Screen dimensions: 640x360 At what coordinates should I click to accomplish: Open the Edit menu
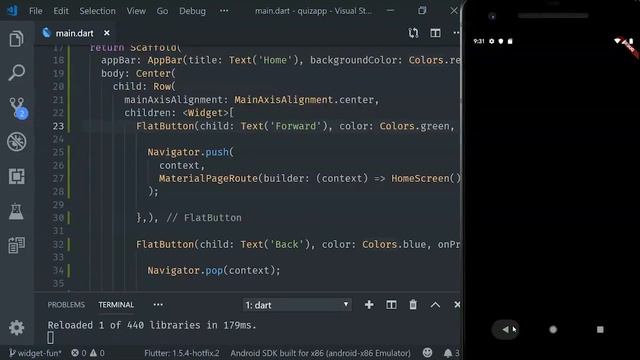61,11
